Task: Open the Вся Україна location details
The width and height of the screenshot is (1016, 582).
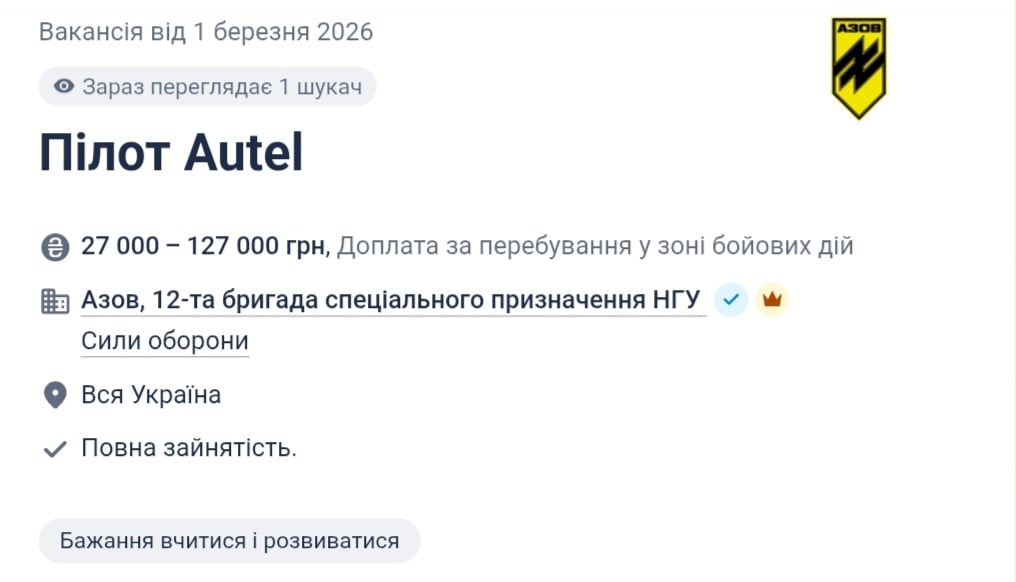Action: (151, 394)
